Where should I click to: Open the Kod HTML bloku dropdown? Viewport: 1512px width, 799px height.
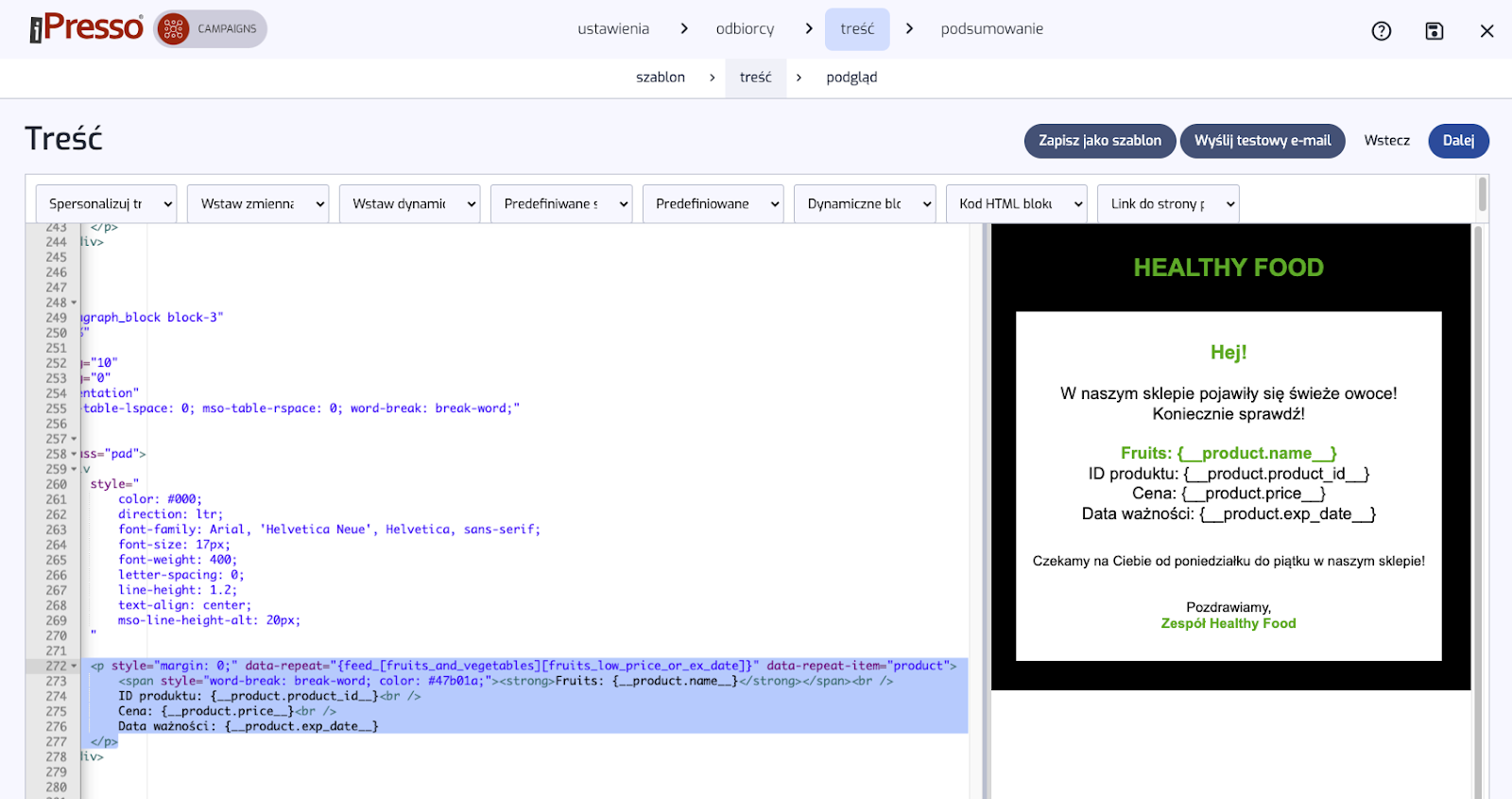point(1016,203)
